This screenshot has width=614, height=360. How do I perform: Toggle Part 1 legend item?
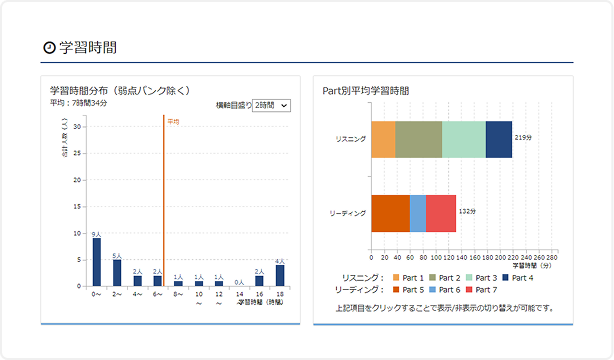point(408,278)
